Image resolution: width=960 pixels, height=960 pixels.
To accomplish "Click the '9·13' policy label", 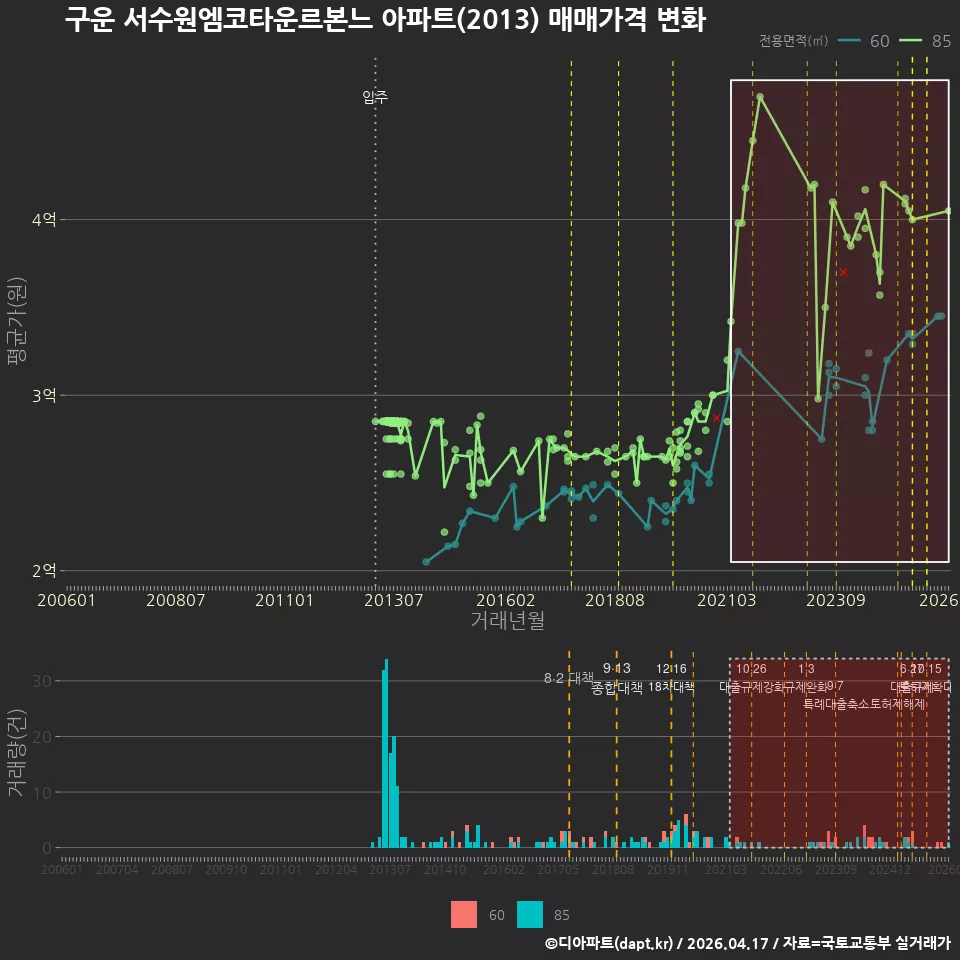I will pyautogui.click(x=617, y=668).
